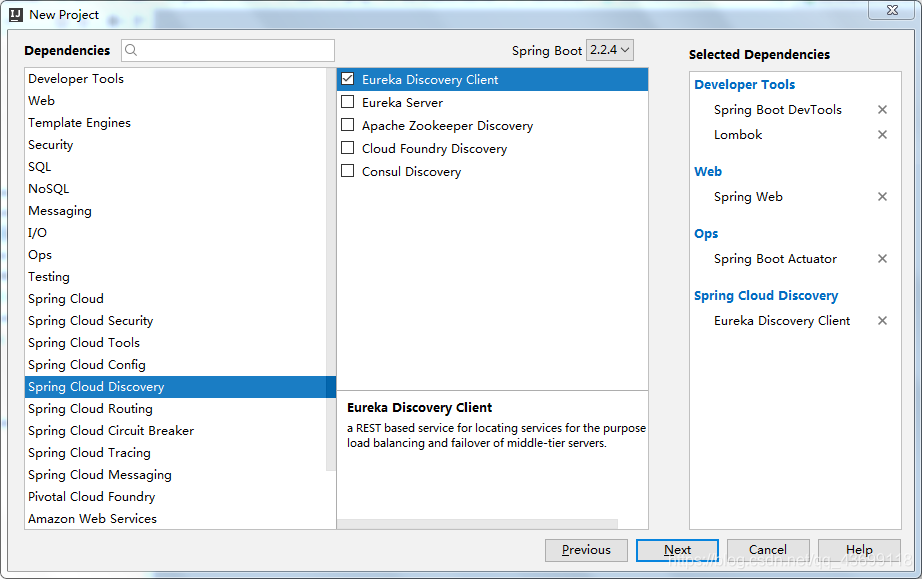Click Spring Cloud Discovery heading in selected panel

766,296
